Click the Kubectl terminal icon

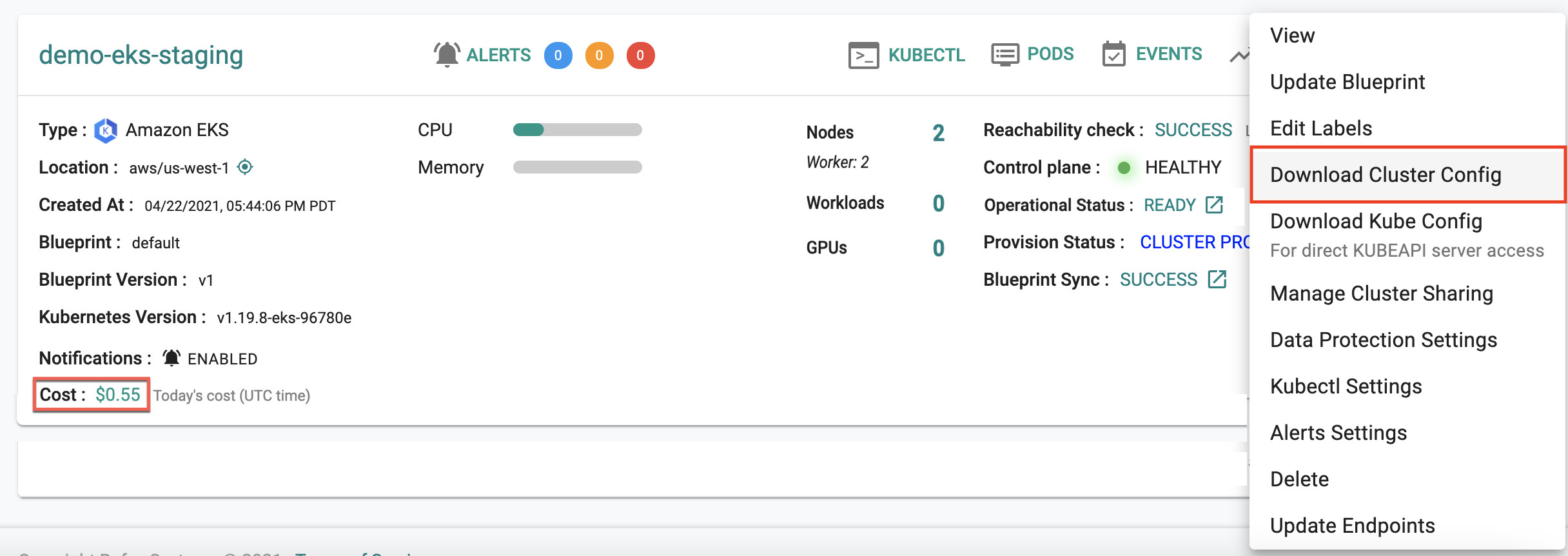(864, 55)
